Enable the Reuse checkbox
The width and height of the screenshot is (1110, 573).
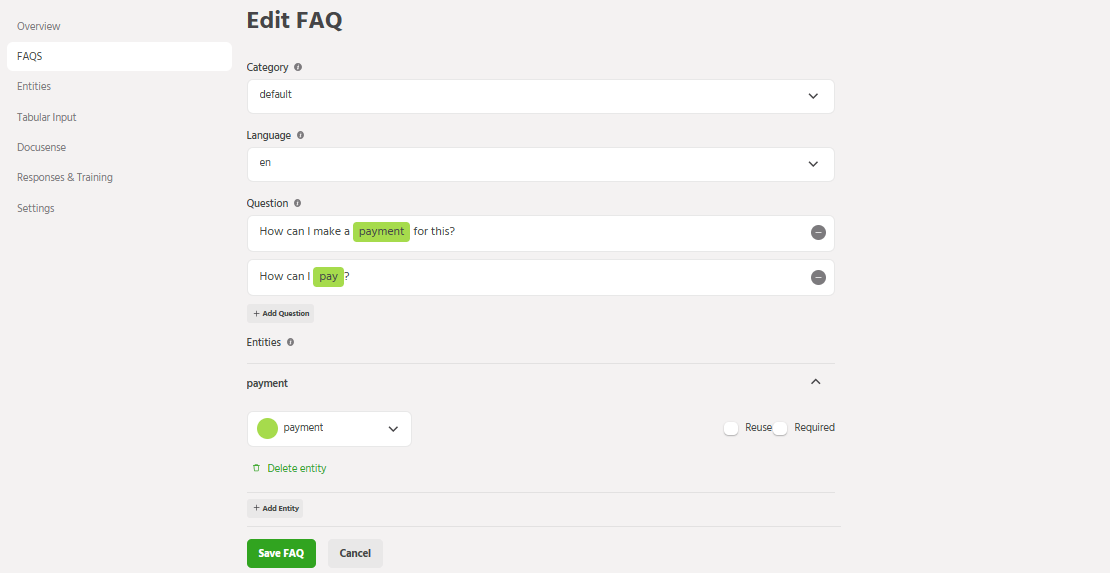pyautogui.click(x=731, y=428)
